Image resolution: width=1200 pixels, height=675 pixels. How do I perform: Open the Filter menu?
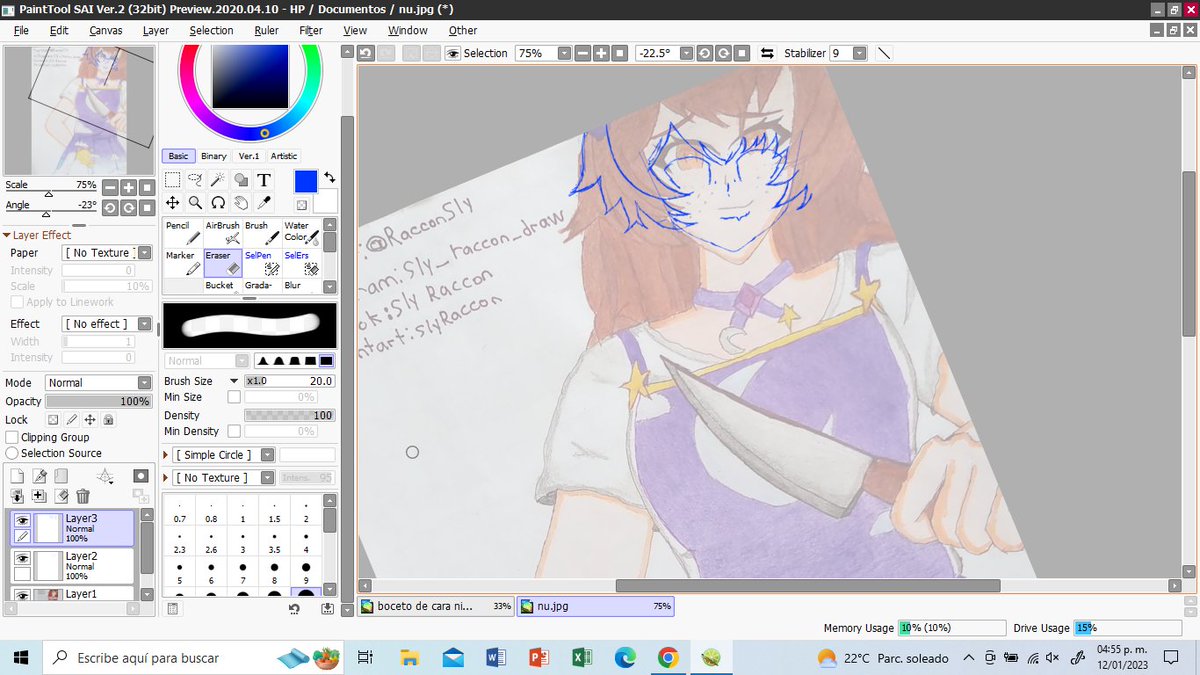click(311, 31)
